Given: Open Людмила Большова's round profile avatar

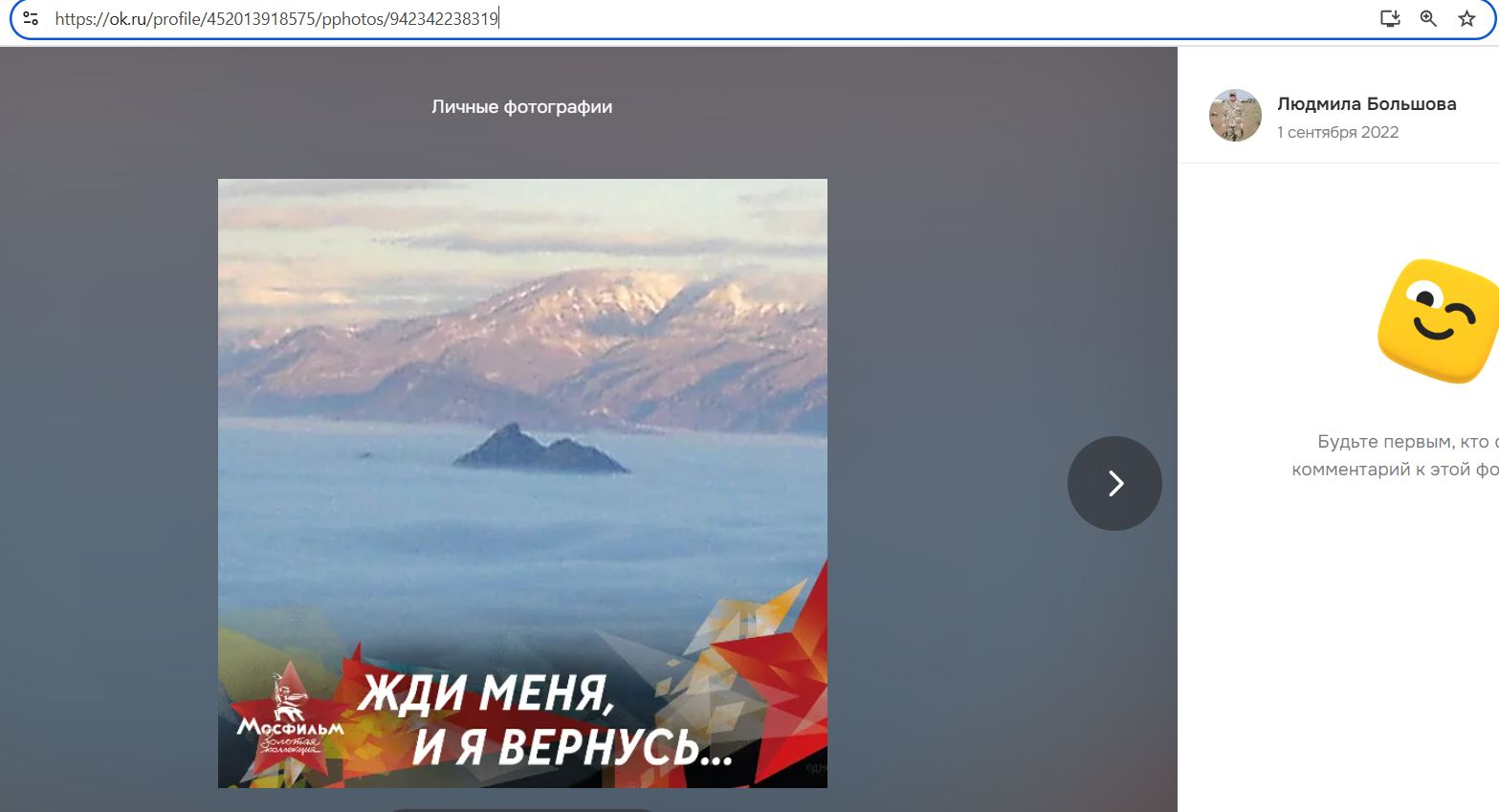Looking at the screenshot, I should coord(1235,116).
